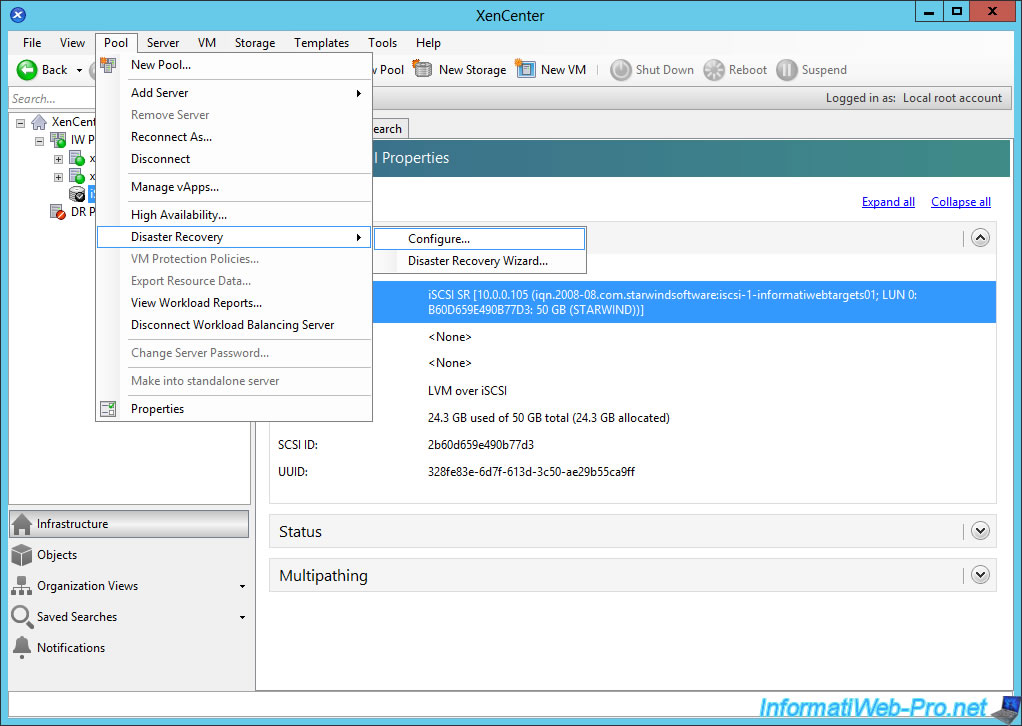Click the SCSI ID value 2b60d659e490b77d3
This screenshot has width=1022, height=726.
[x=481, y=445]
